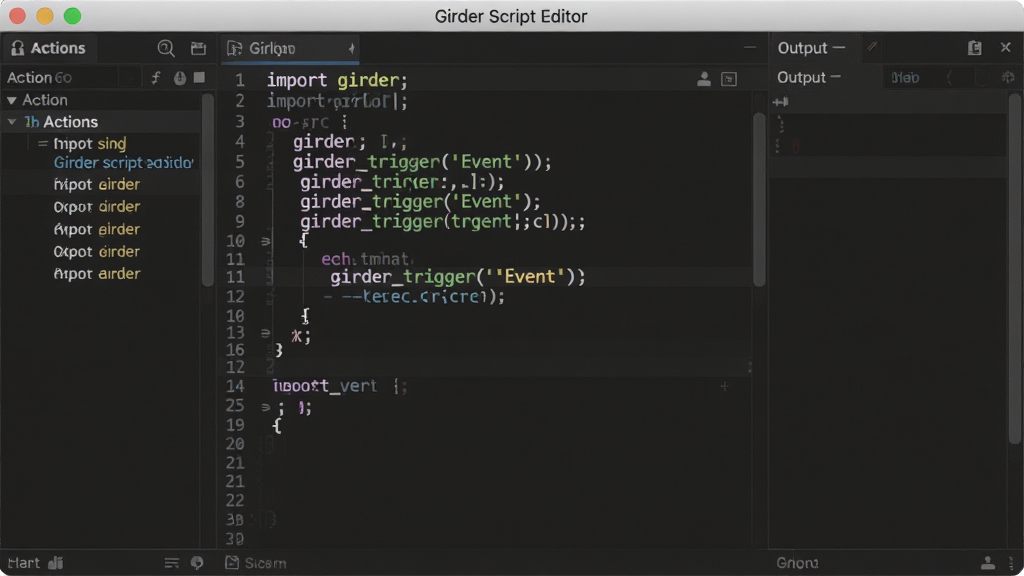
Task: Click the script file icon in bottom bar
Action: tap(232, 563)
